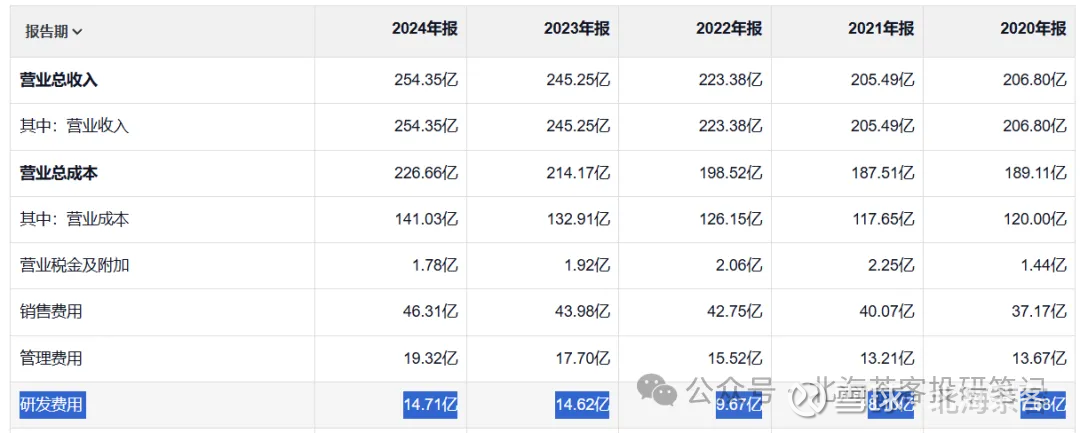The height and width of the screenshot is (433, 1080).
Task: Pick the 2020年报 column header
Action: point(1032,29)
